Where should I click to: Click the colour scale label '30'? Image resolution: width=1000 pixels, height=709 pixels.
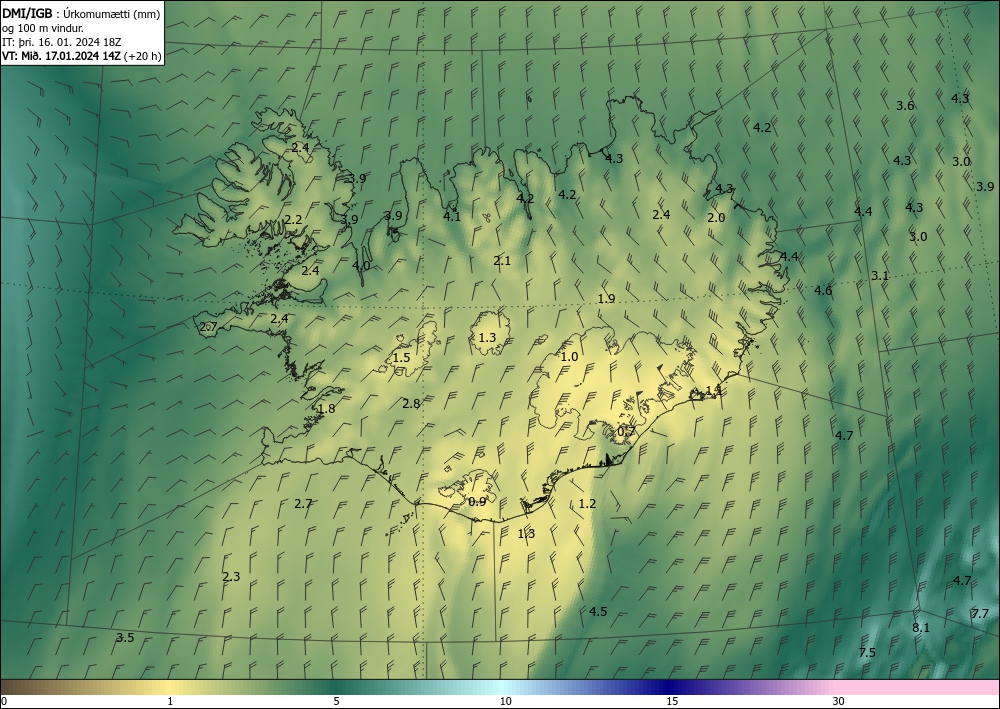coord(839,702)
